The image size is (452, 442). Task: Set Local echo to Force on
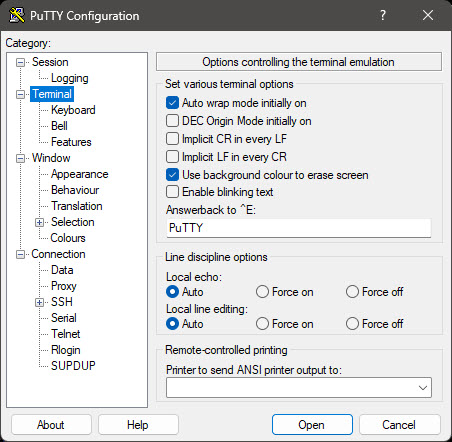[x=262, y=292]
